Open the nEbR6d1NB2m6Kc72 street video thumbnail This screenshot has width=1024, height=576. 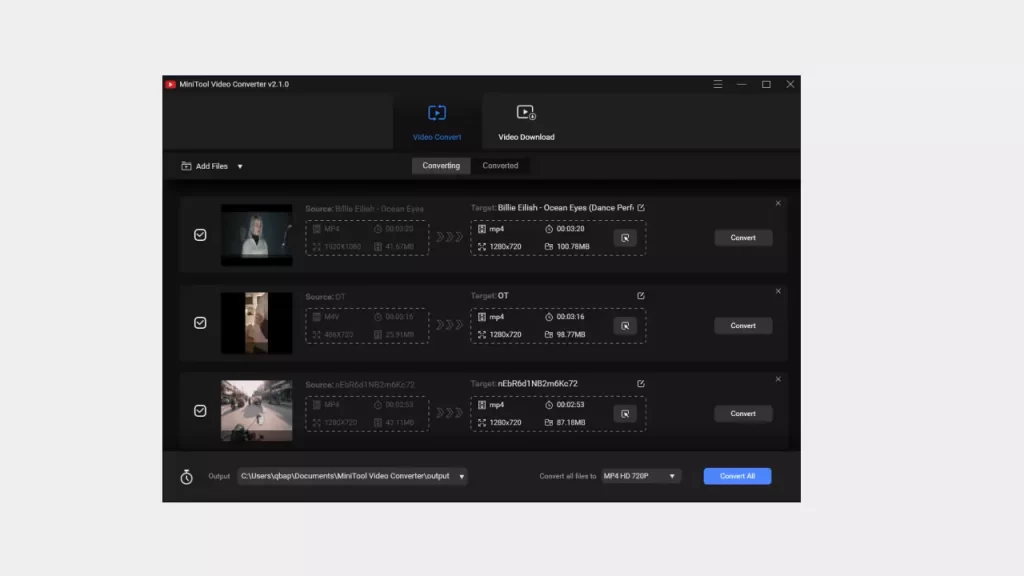257,411
